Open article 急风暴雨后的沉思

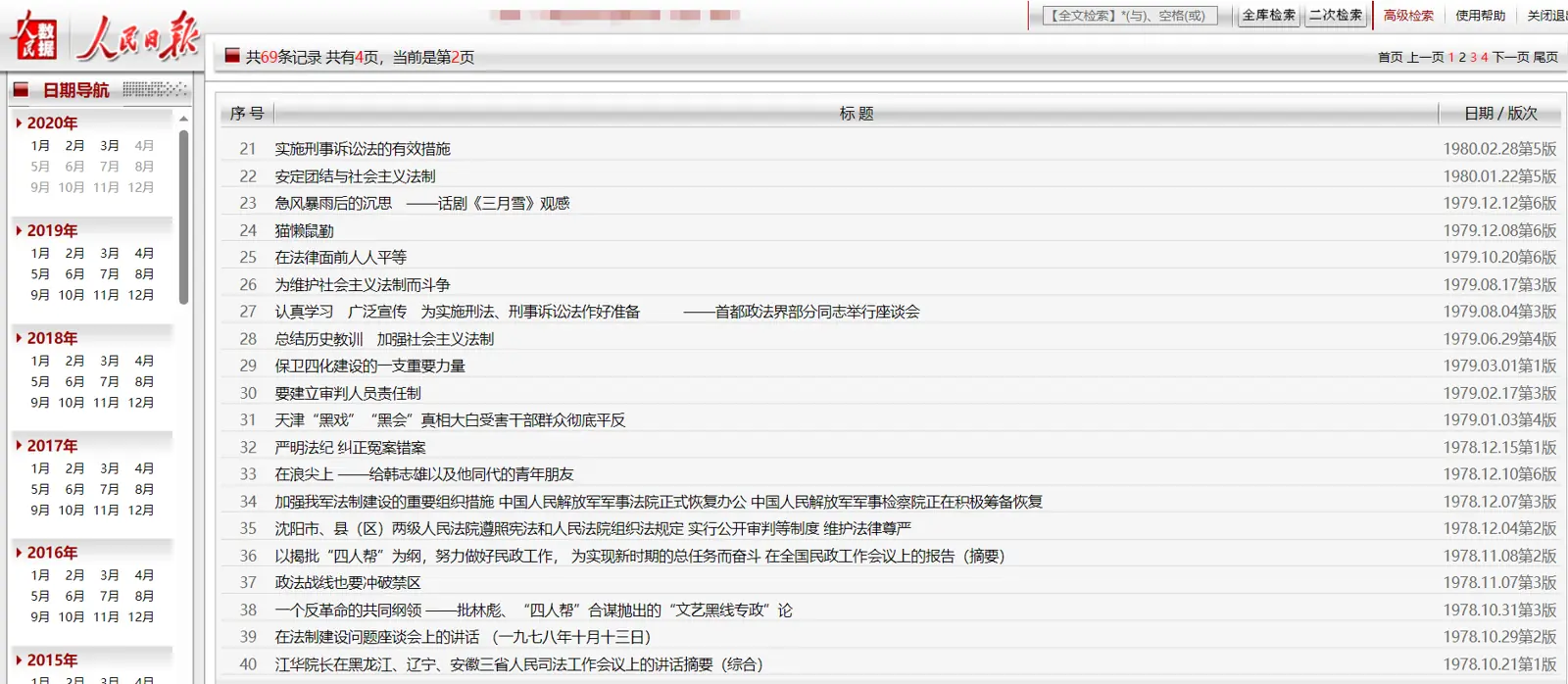pos(421,204)
